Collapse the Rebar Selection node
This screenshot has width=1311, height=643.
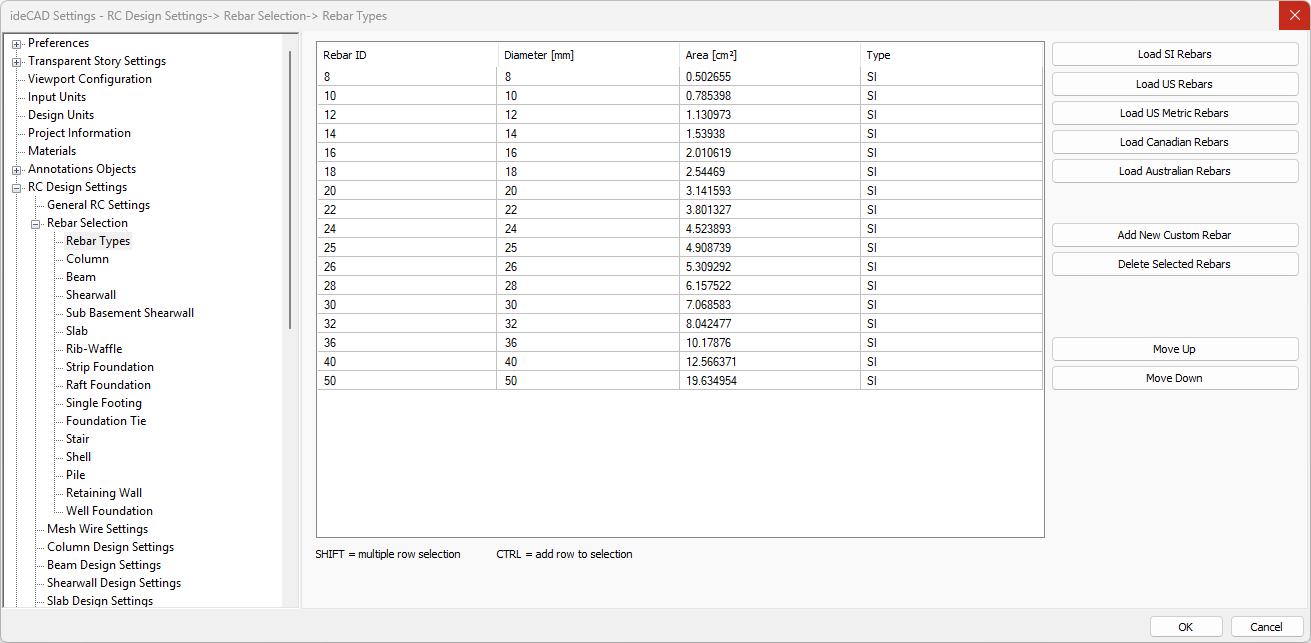[x=35, y=224]
